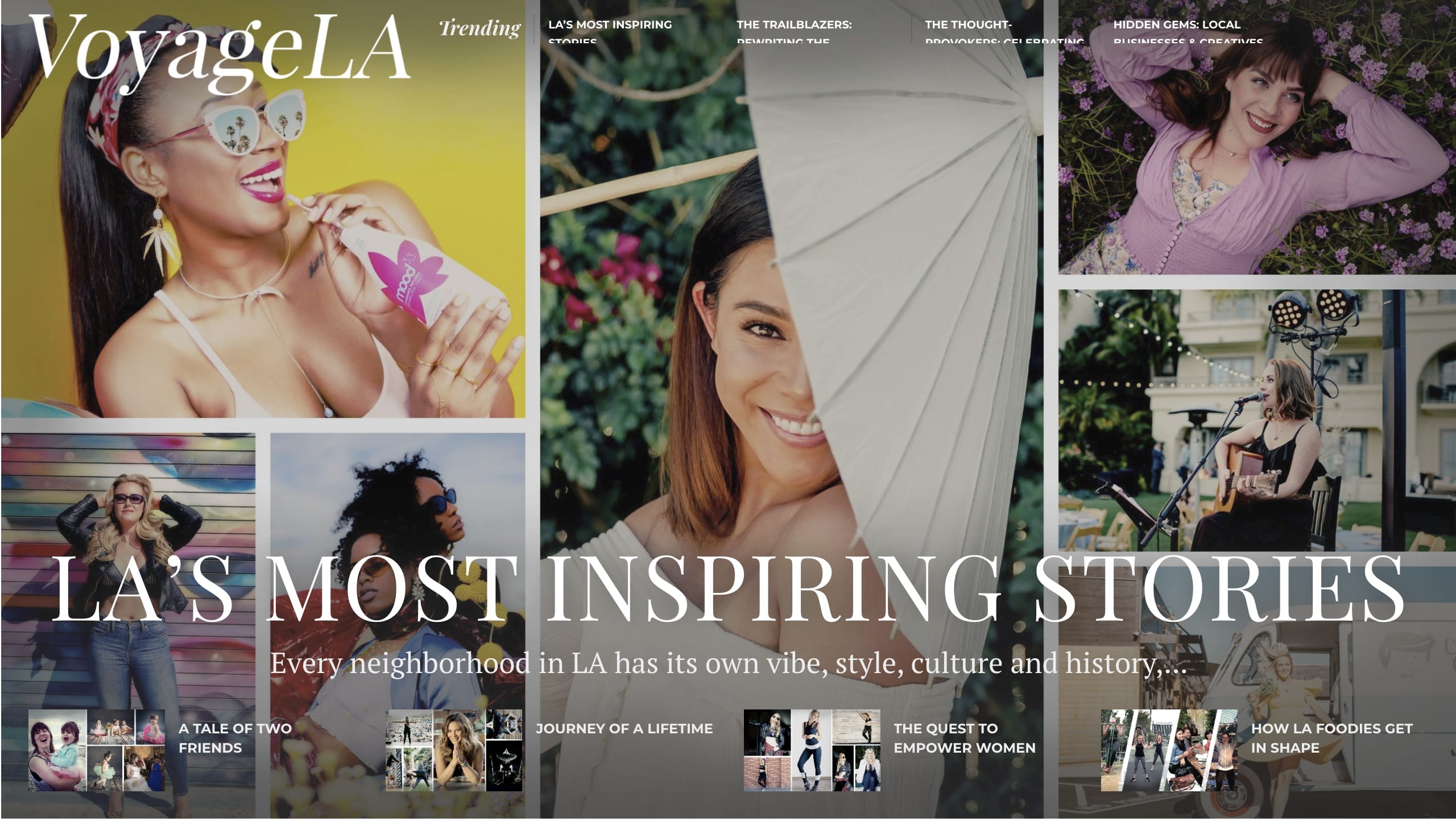Open A Tale of Two Friends title
The image size is (1456, 822).
(235, 738)
